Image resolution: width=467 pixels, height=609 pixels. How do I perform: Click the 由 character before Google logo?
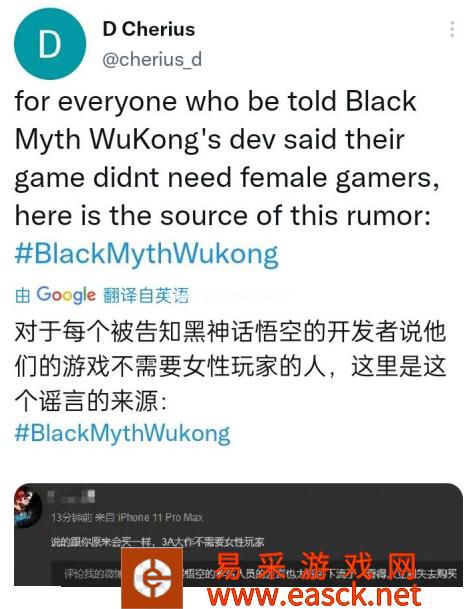click(x=23, y=296)
